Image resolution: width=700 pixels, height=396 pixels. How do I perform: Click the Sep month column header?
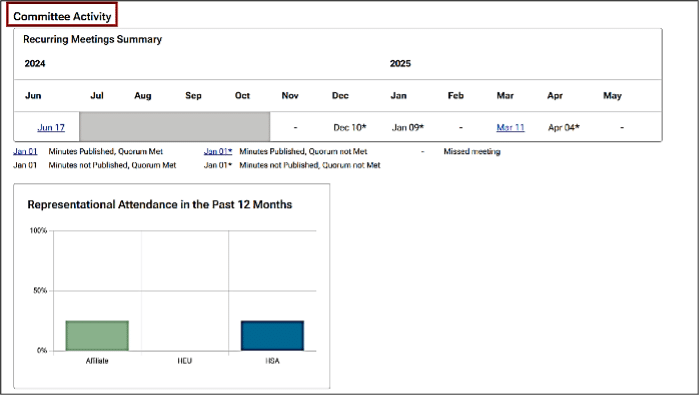tap(193, 96)
